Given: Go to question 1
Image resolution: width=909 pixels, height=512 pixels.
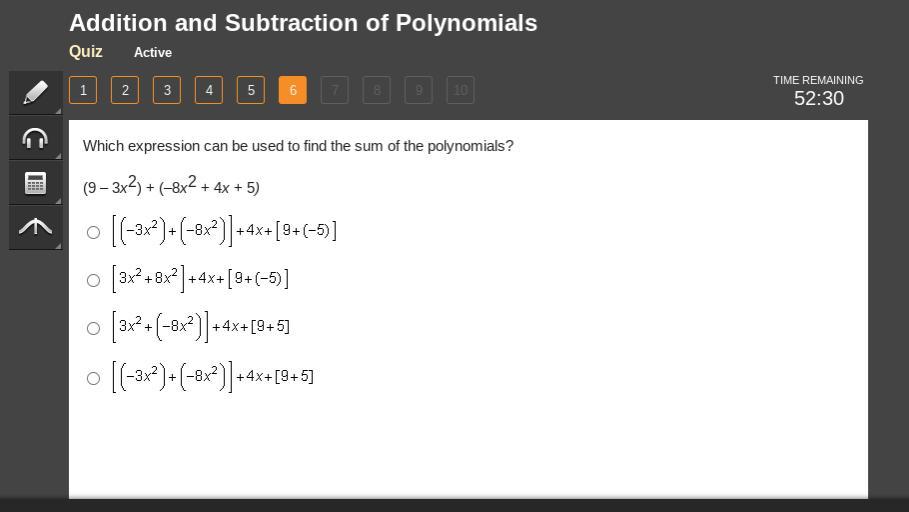Looking at the screenshot, I should (83, 90).
